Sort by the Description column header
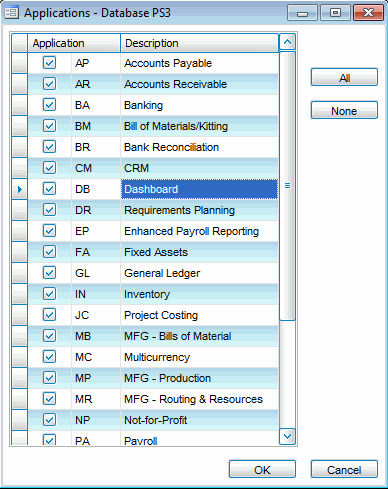Screen dimensions: 388x489 coord(199,43)
